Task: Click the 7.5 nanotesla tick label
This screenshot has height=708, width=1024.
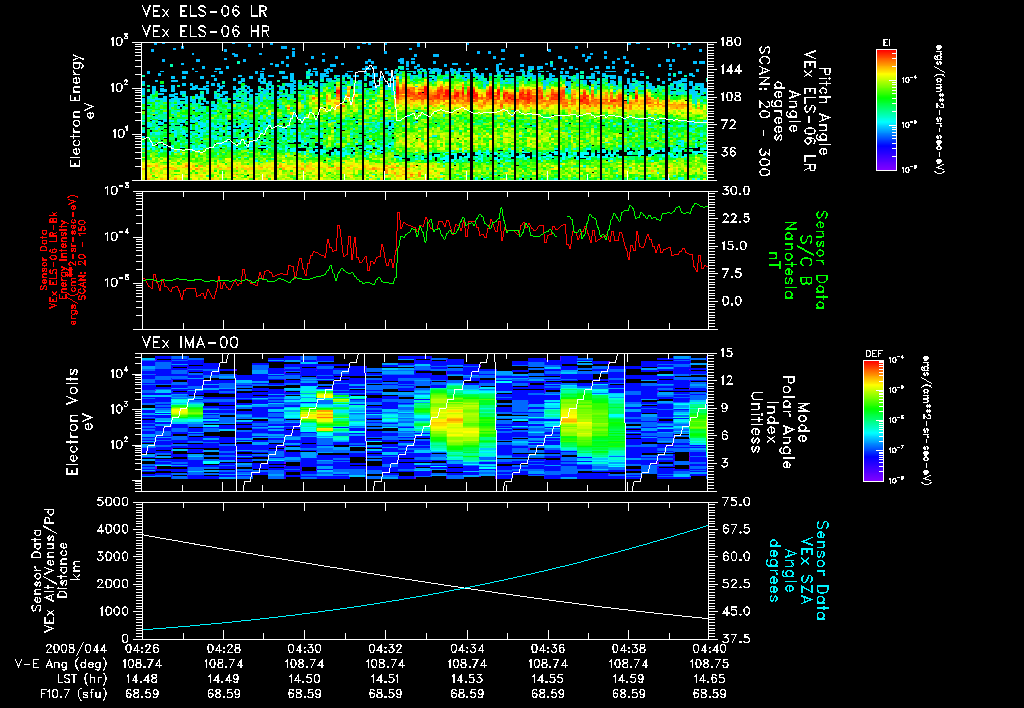Action: (x=734, y=273)
